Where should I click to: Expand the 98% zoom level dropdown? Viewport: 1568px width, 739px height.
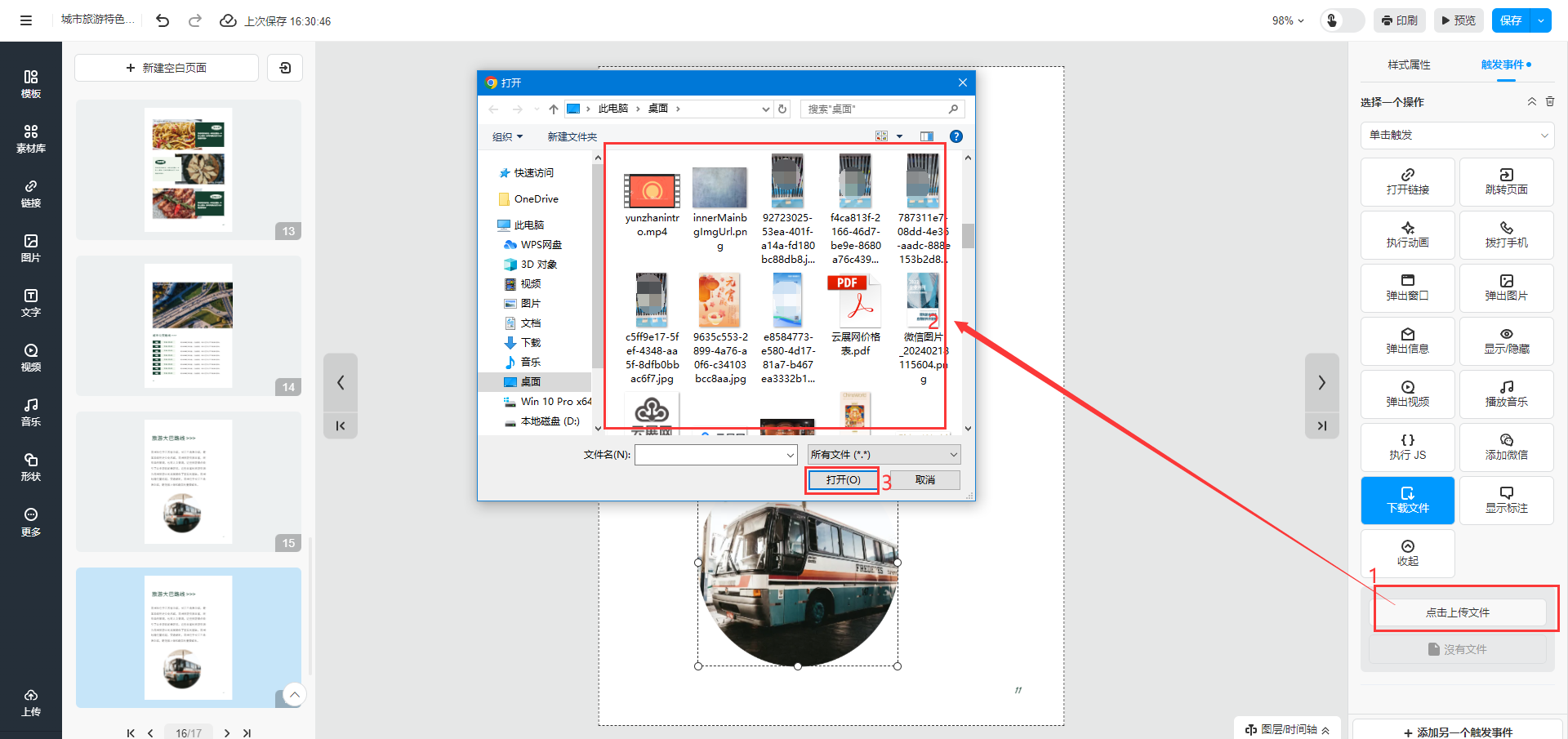tap(1288, 20)
